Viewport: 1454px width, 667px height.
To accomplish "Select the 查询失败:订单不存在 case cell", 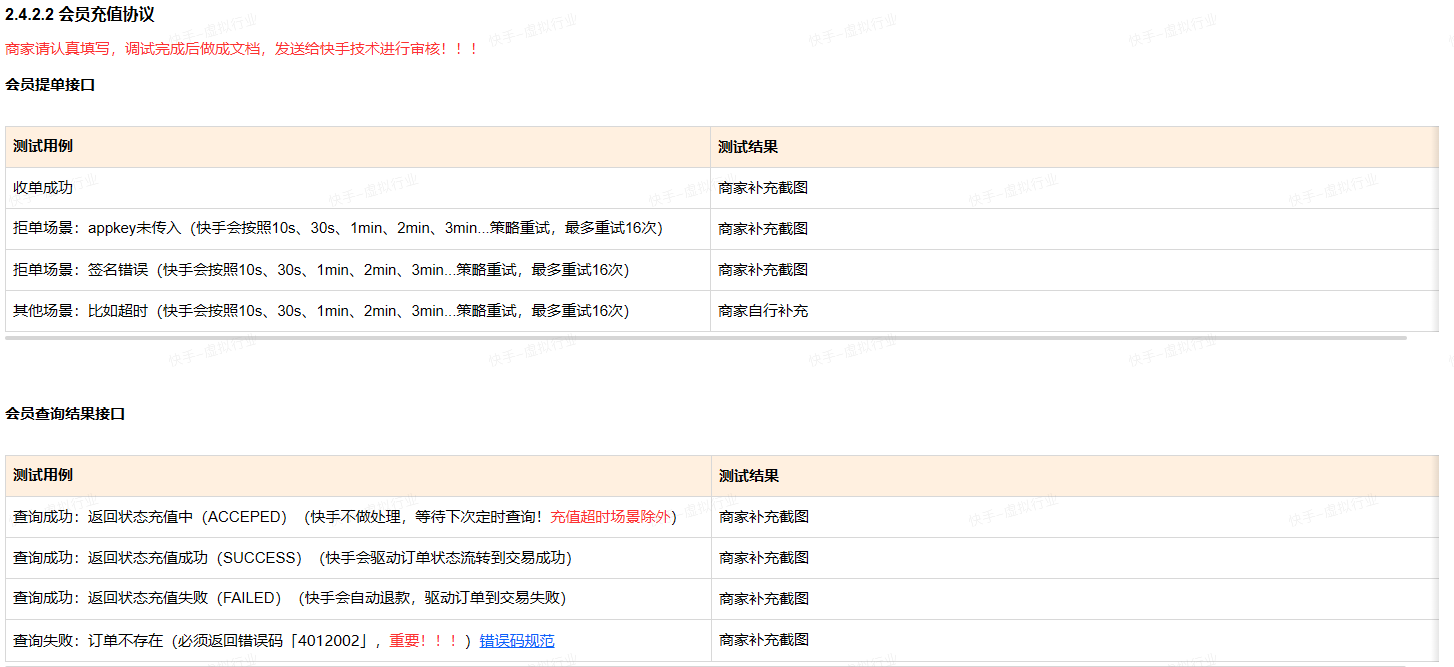I will pyautogui.click(x=358, y=640).
